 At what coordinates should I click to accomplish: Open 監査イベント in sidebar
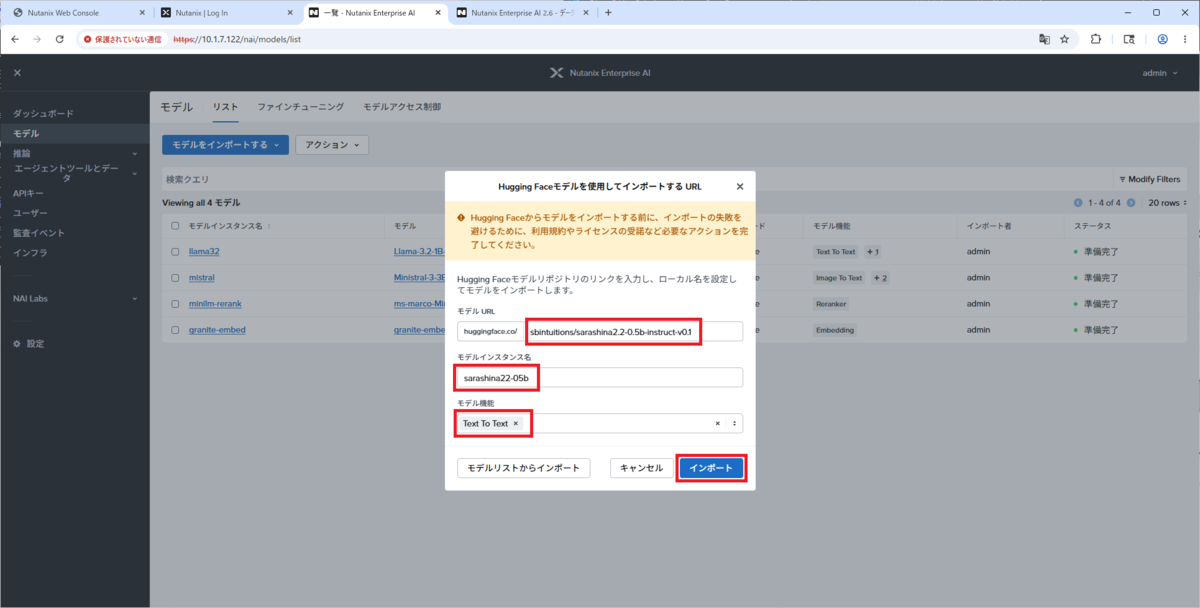tap(38, 233)
